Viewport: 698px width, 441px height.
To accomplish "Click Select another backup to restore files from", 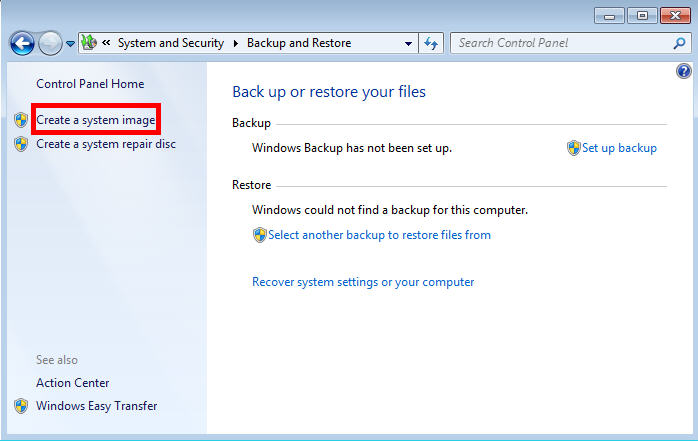I will [379, 235].
